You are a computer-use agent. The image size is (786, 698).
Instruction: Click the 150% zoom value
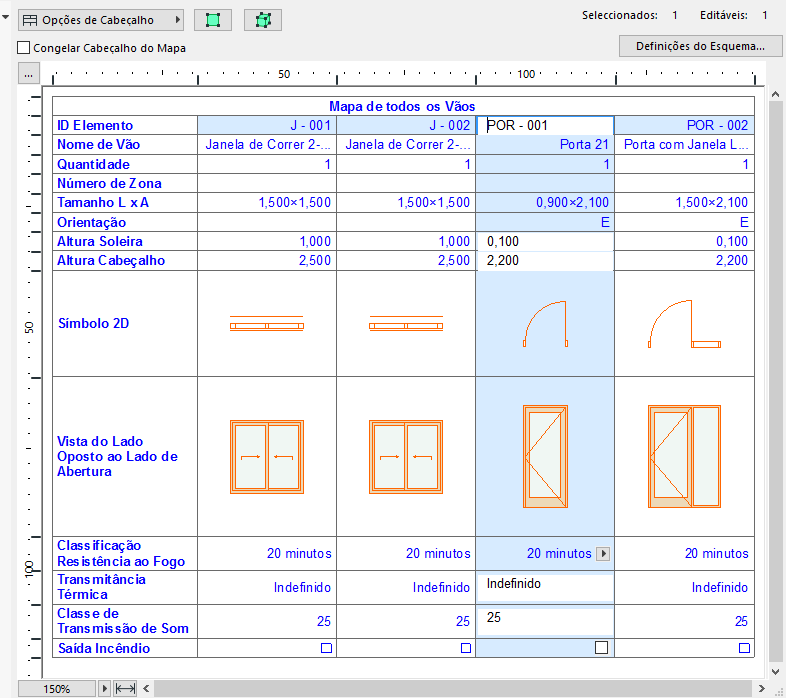(x=57, y=688)
